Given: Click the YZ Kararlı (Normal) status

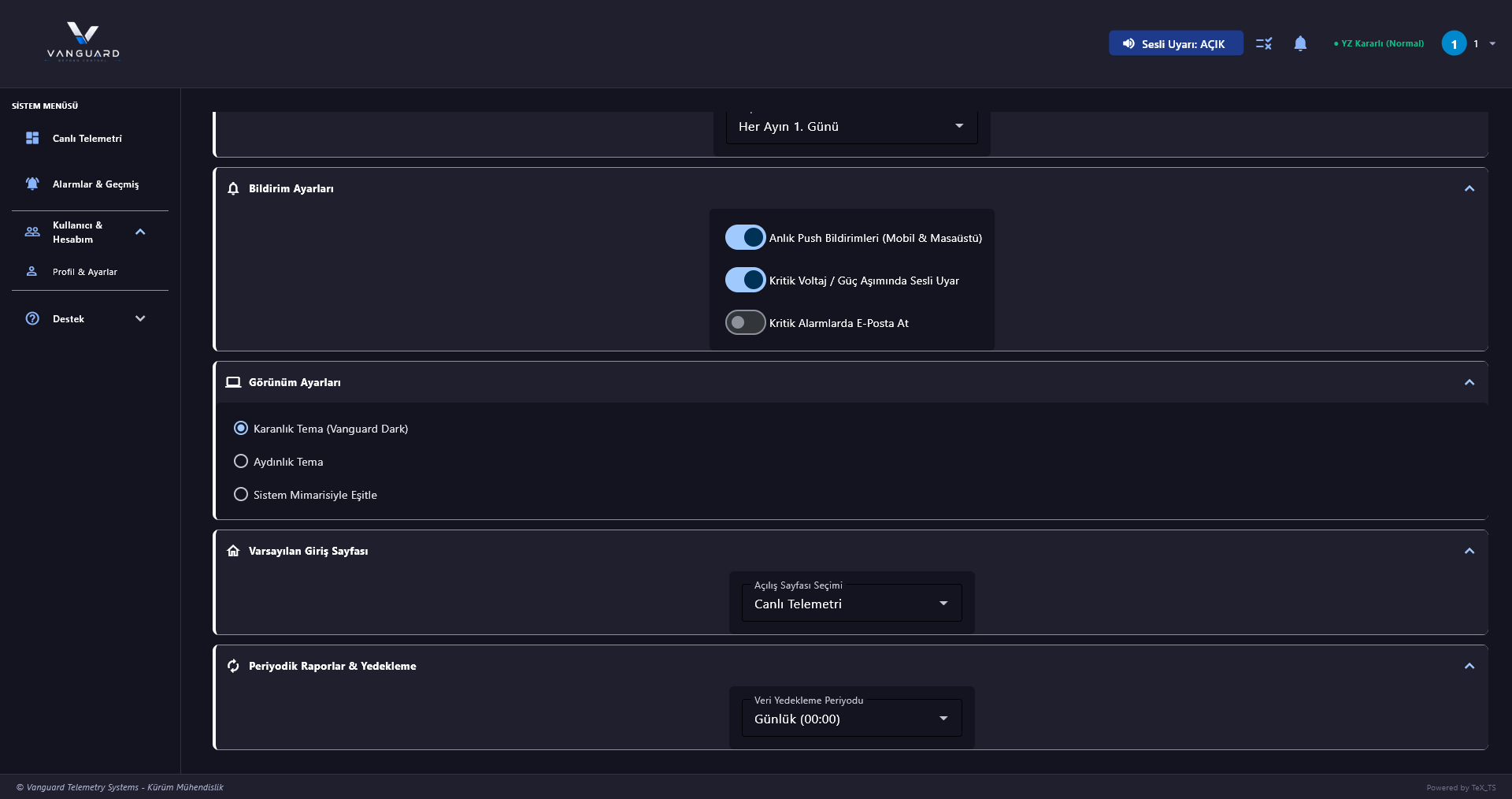Looking at the screenshot, I should 1379,43.
